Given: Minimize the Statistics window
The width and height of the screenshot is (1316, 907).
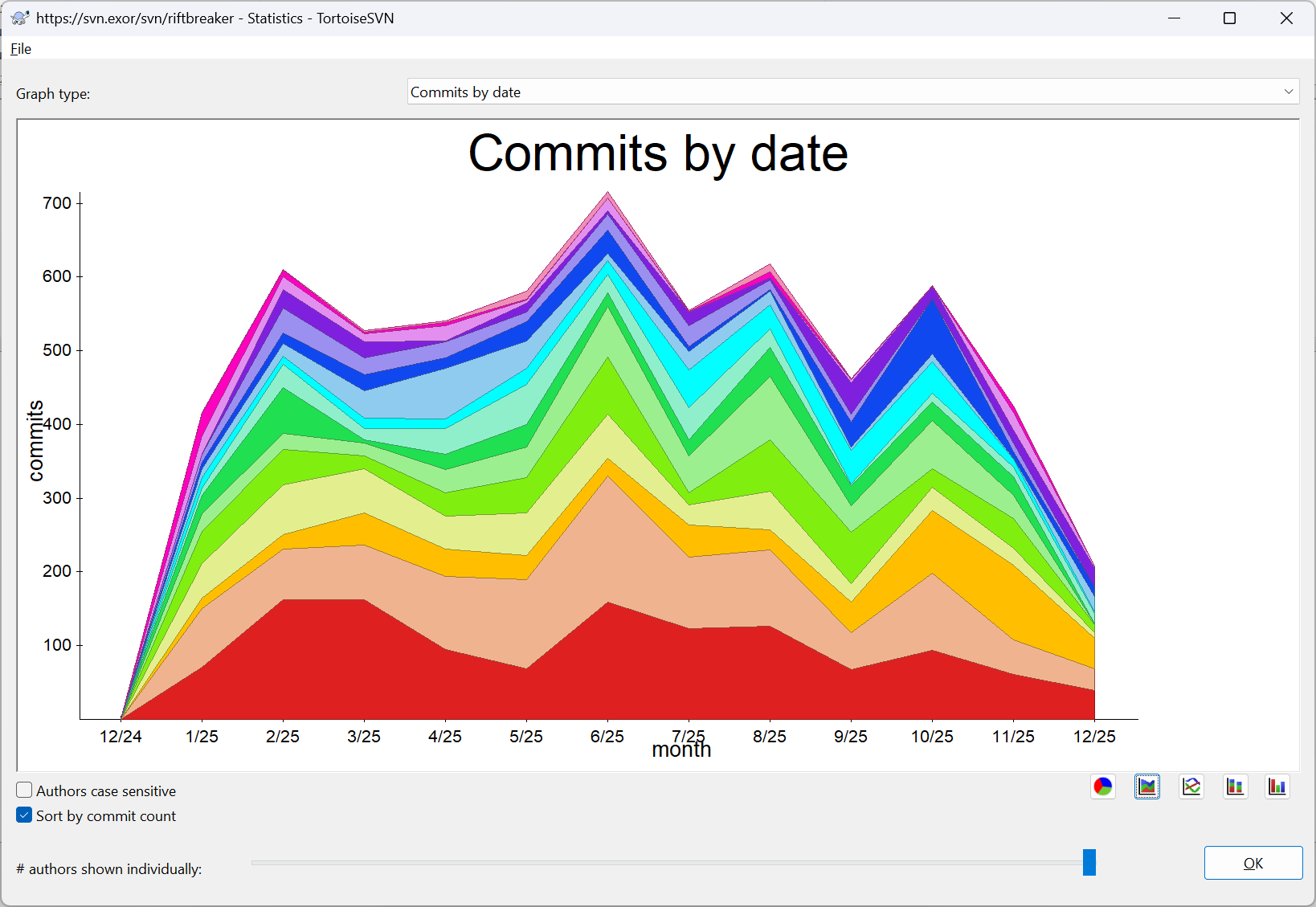Looking at the screenshot, I should (x=1175, y=18).
